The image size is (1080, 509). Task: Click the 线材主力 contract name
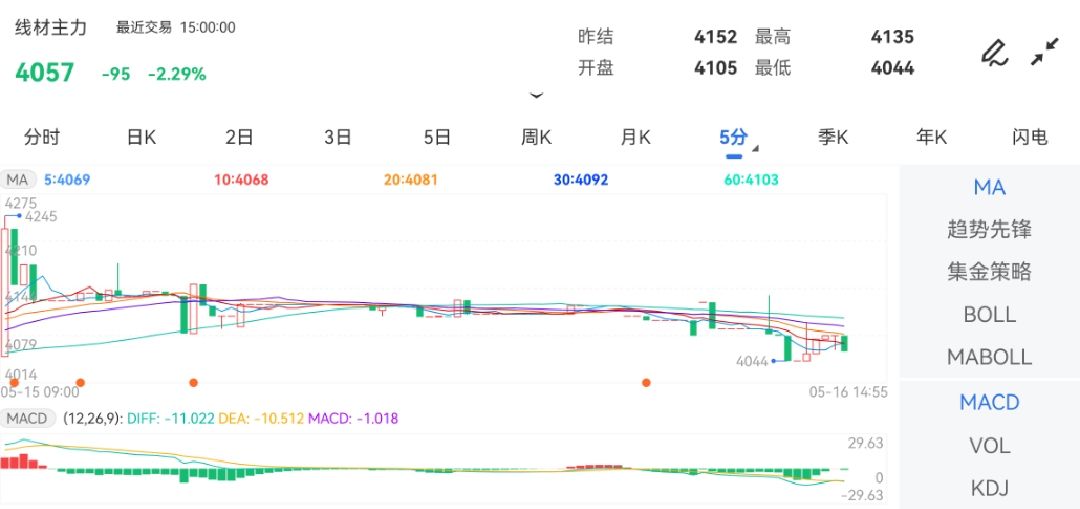[x=51, y=28]
